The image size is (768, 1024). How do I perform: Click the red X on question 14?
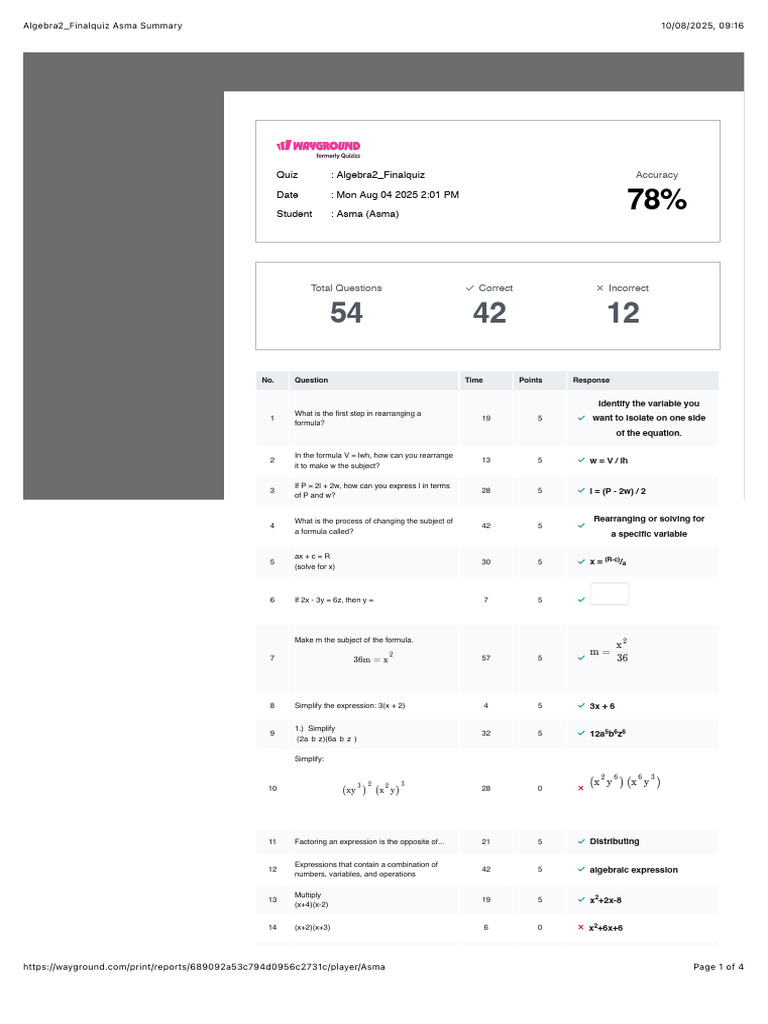pos(581,928)
